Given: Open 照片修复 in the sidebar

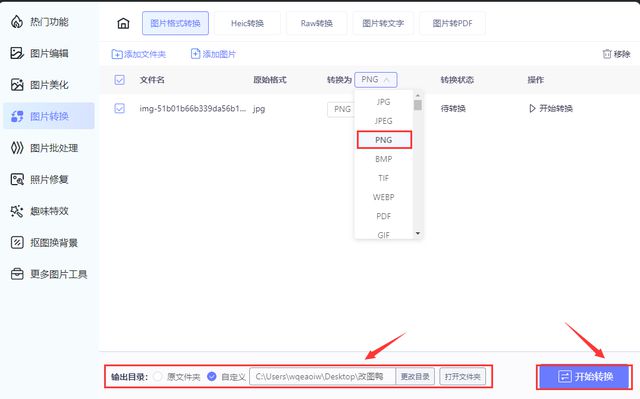Looking at the screenshot, I should point(49,179).
